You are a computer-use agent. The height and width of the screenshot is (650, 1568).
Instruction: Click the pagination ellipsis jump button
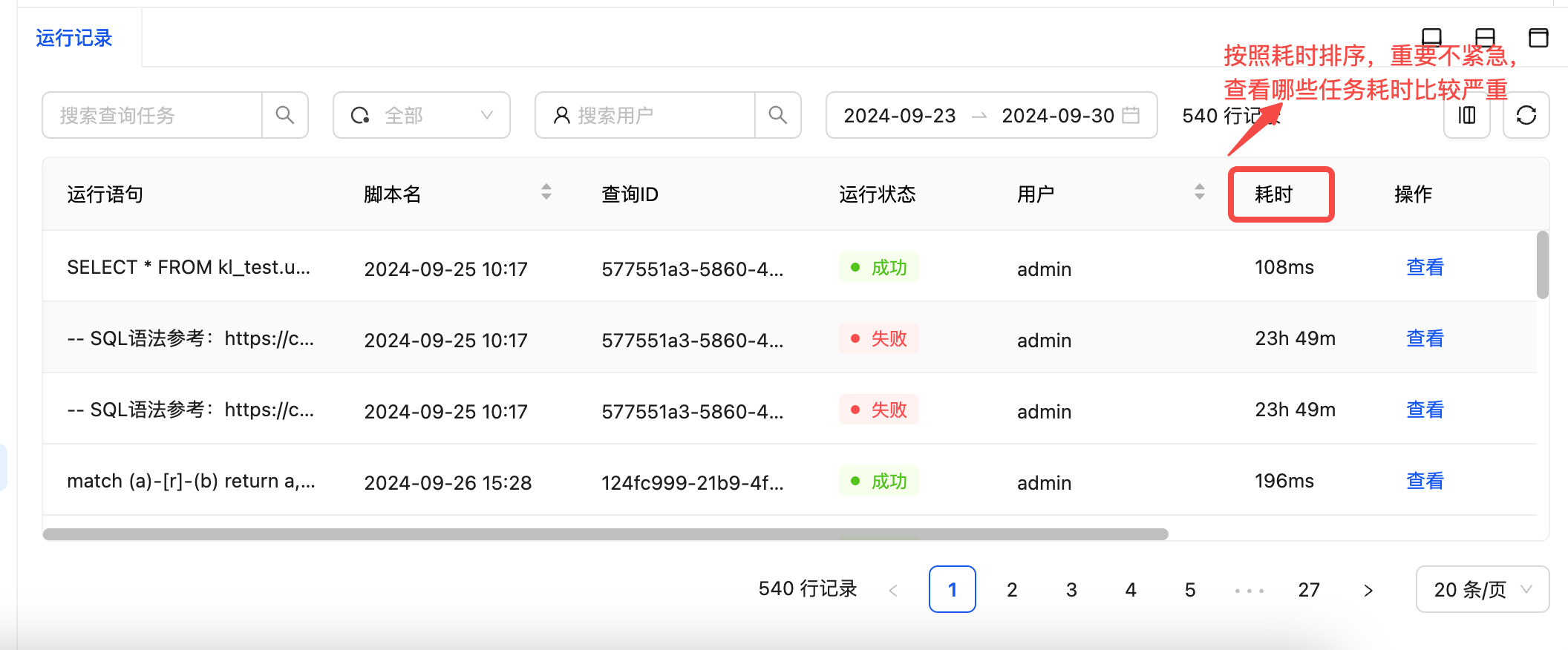click(x=1249, y=591)
